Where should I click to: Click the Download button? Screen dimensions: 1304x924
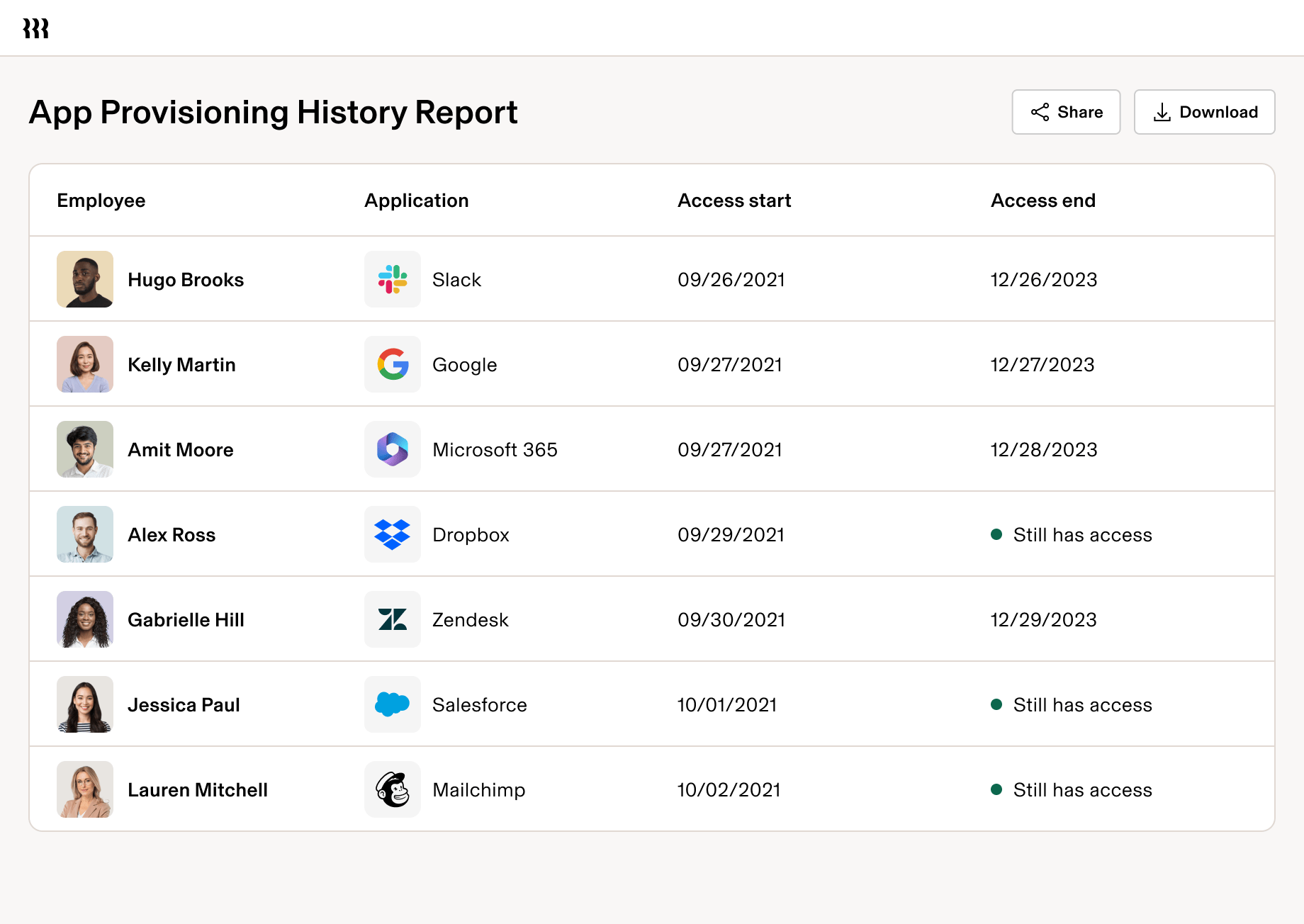1204,111
